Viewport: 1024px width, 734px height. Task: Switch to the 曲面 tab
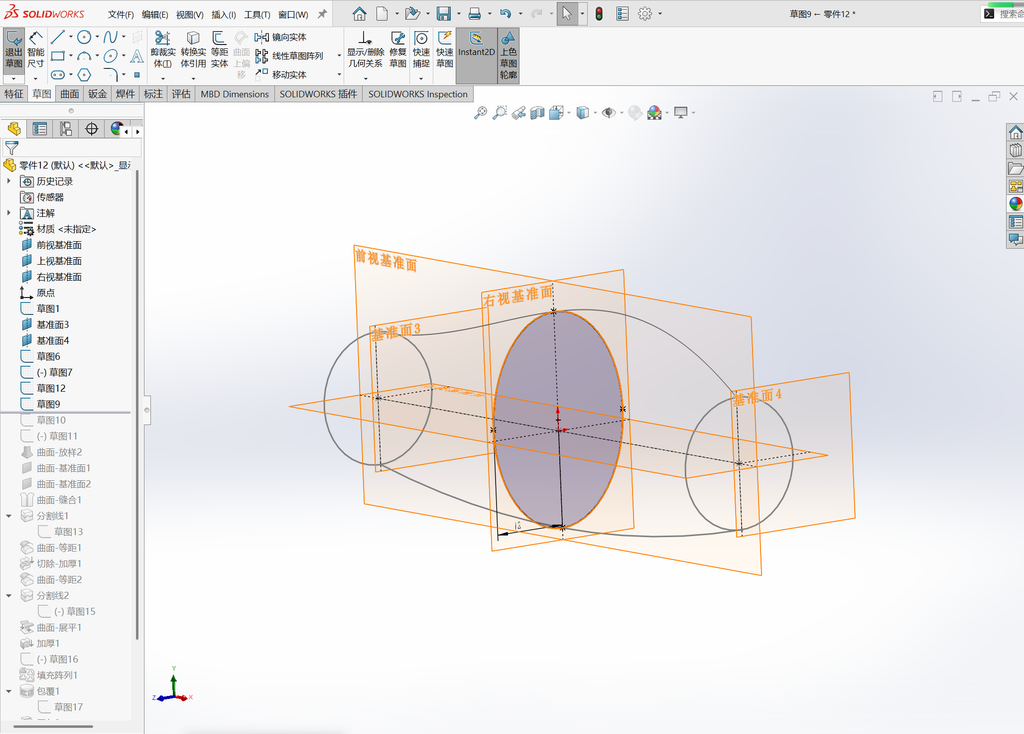(x=70, y=94)
